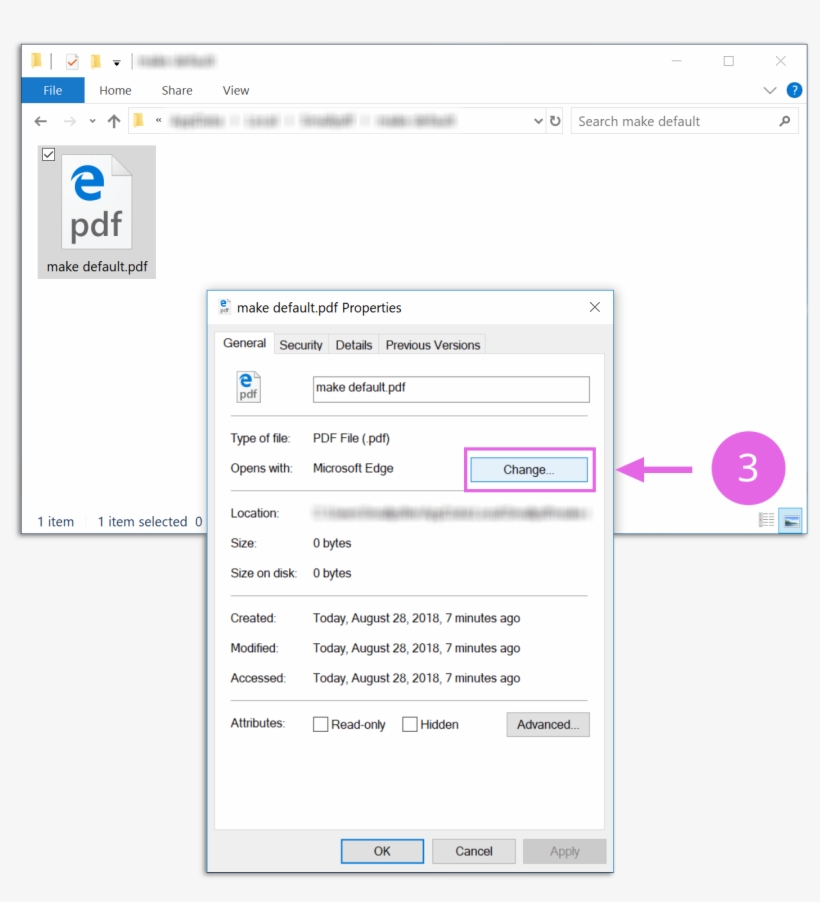Refresh the current folder view
Image resolution: width=820 pixels, height=902 pixels.
[x=555, y=121]
